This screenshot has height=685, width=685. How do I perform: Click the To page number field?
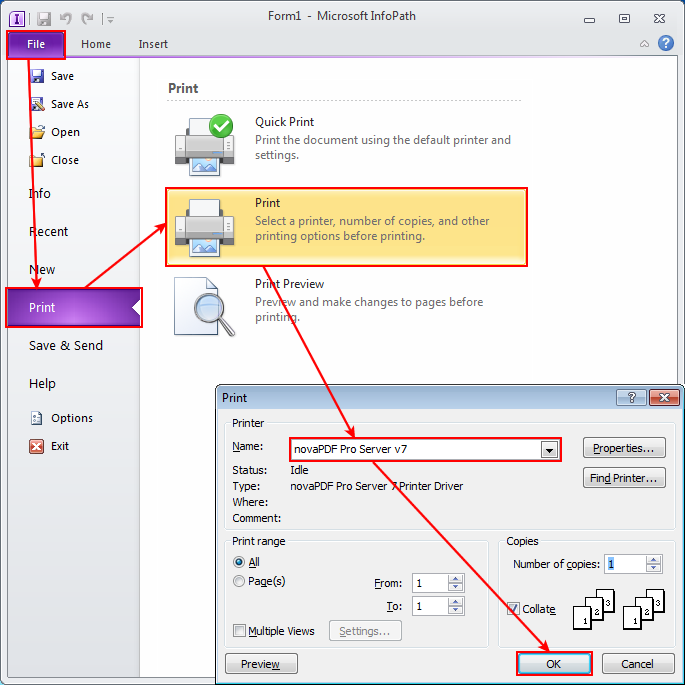point(430,606)
